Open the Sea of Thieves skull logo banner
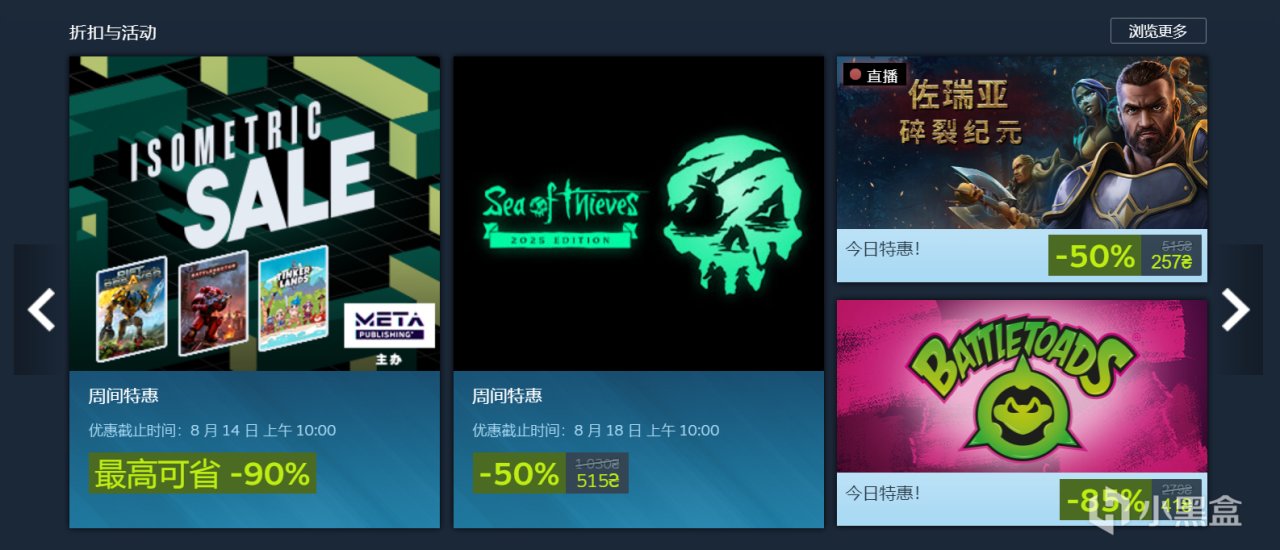 pos(638,214)
